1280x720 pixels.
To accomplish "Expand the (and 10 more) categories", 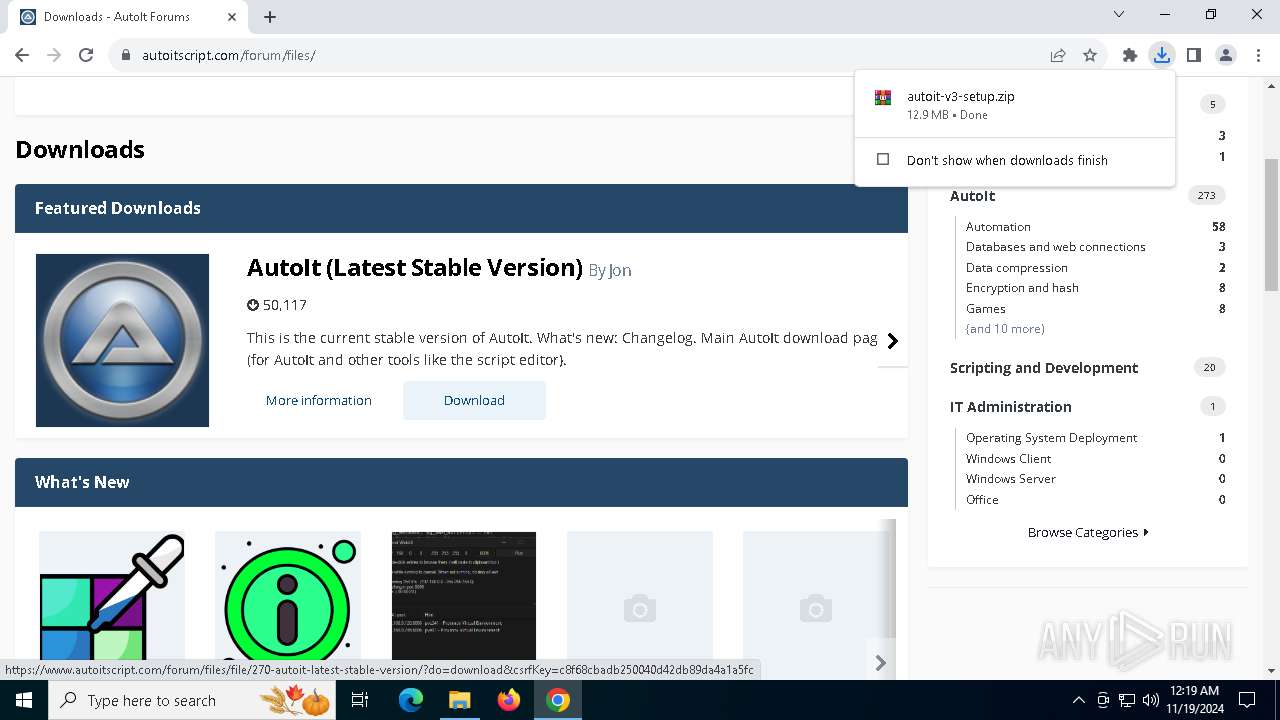I will [x=1005, y=329].
